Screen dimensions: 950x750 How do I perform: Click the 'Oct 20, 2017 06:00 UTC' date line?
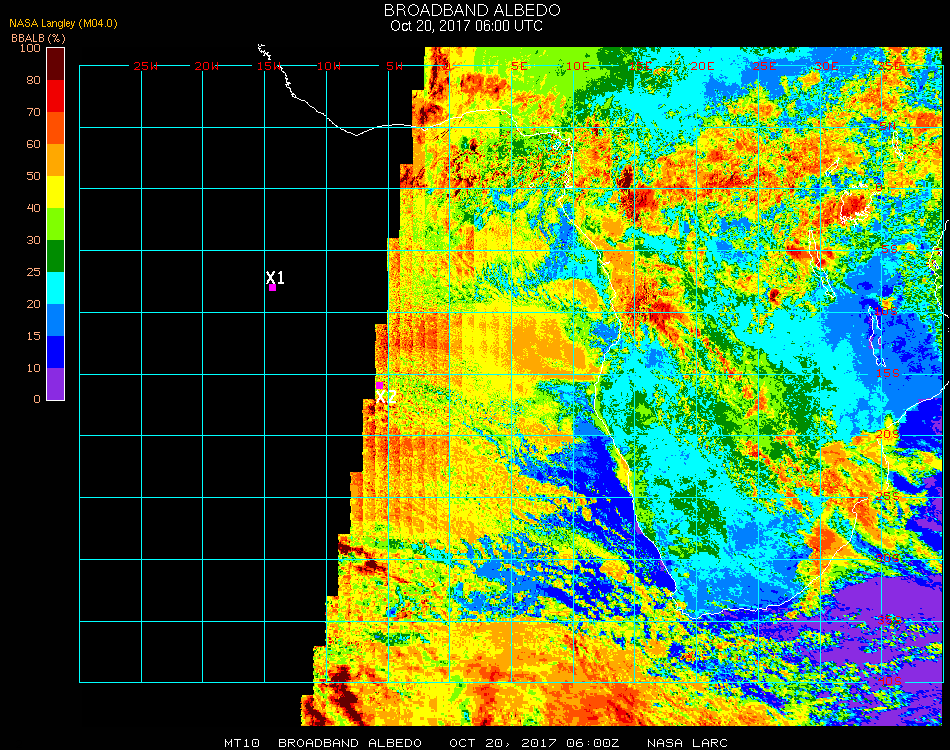click(466, 26)
